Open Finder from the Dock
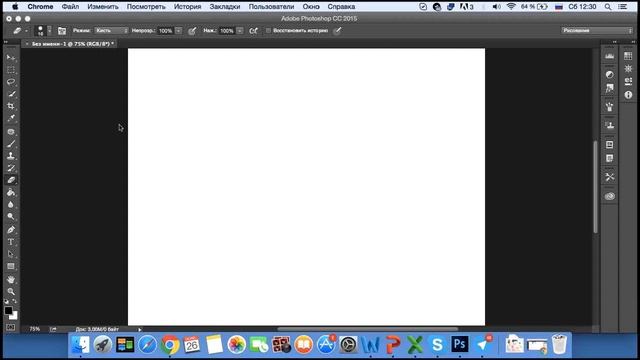Screen dimensions: 640x360 tap(80, 345)
